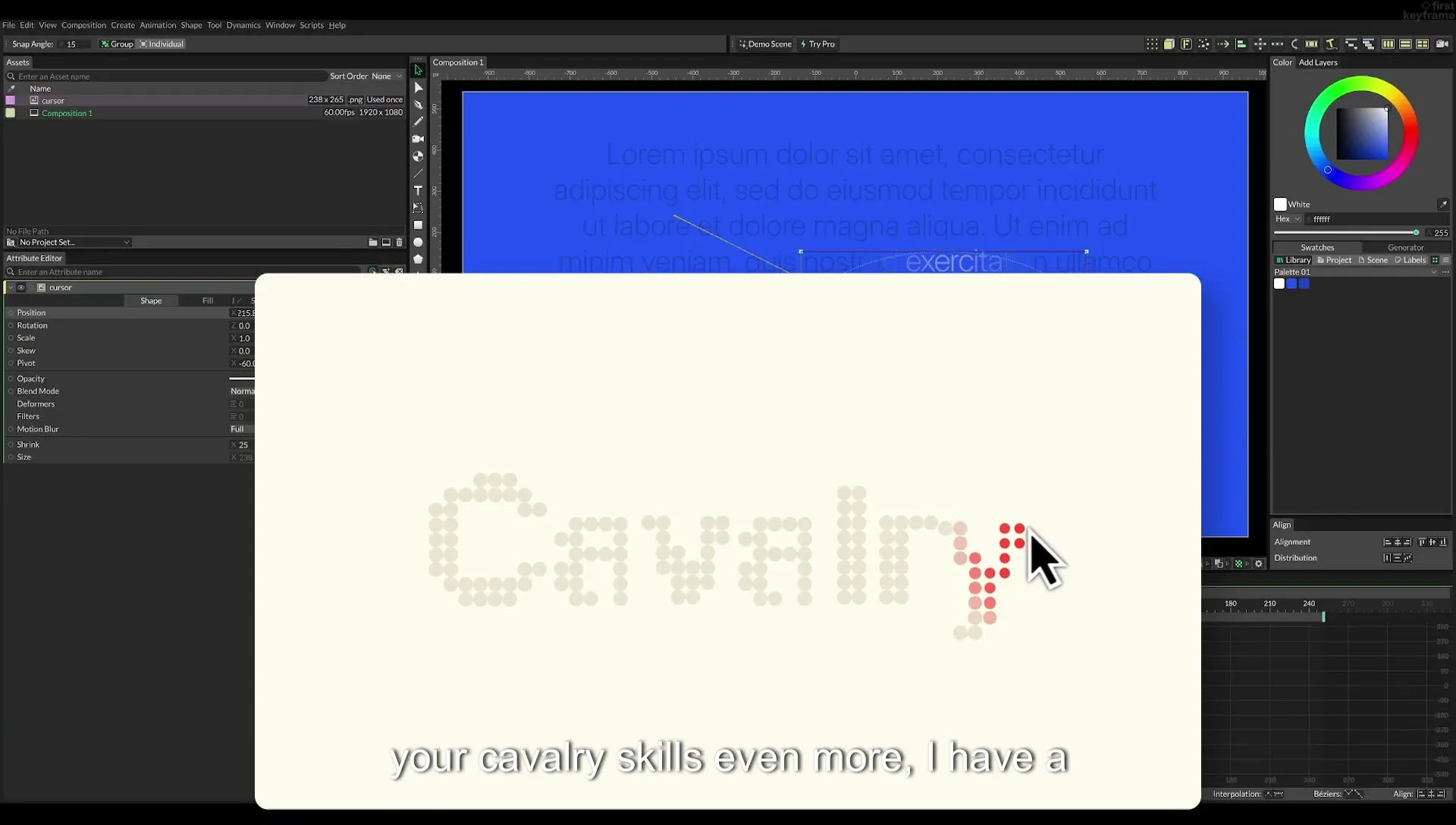Toggle the Opacity attribute keyframe circle

point(11,378)
